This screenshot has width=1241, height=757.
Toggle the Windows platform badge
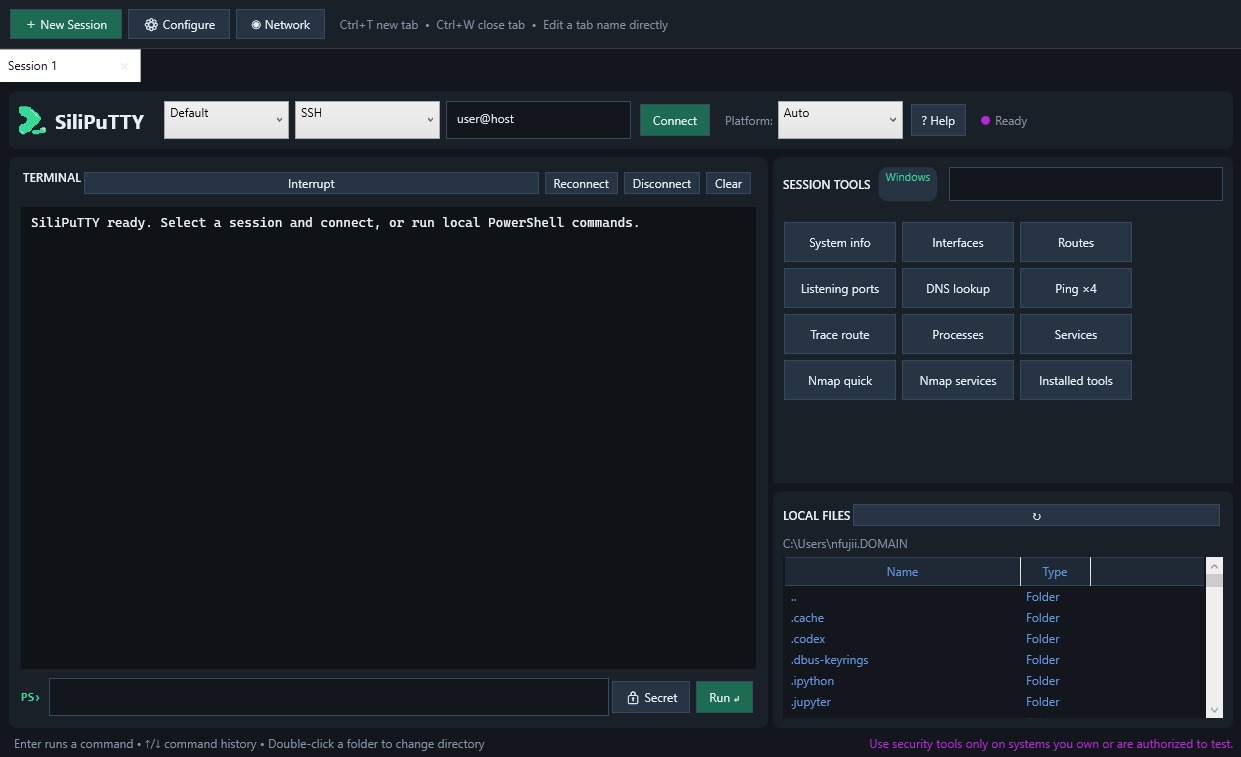908,184
